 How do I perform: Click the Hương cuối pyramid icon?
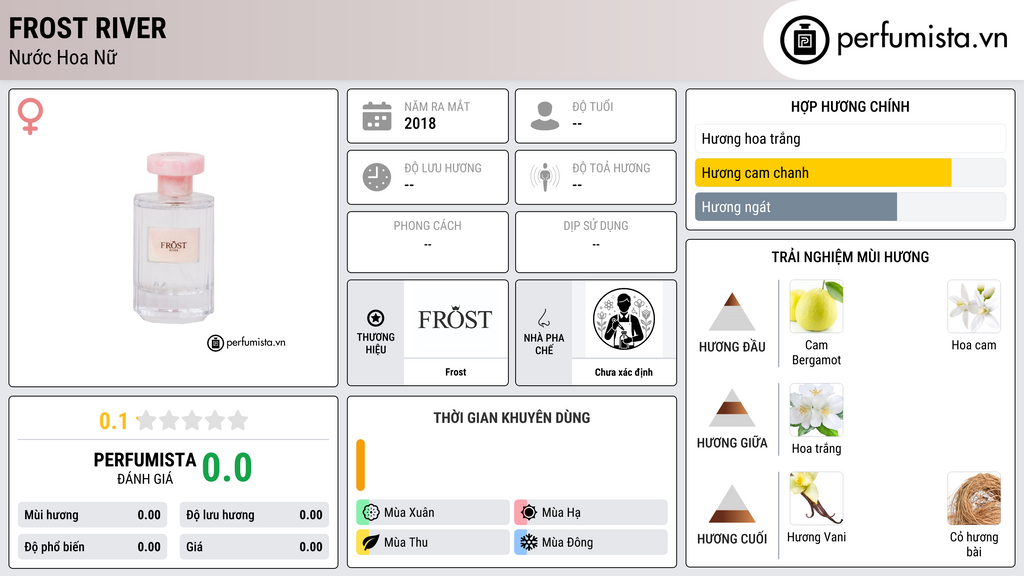[732, 504]
